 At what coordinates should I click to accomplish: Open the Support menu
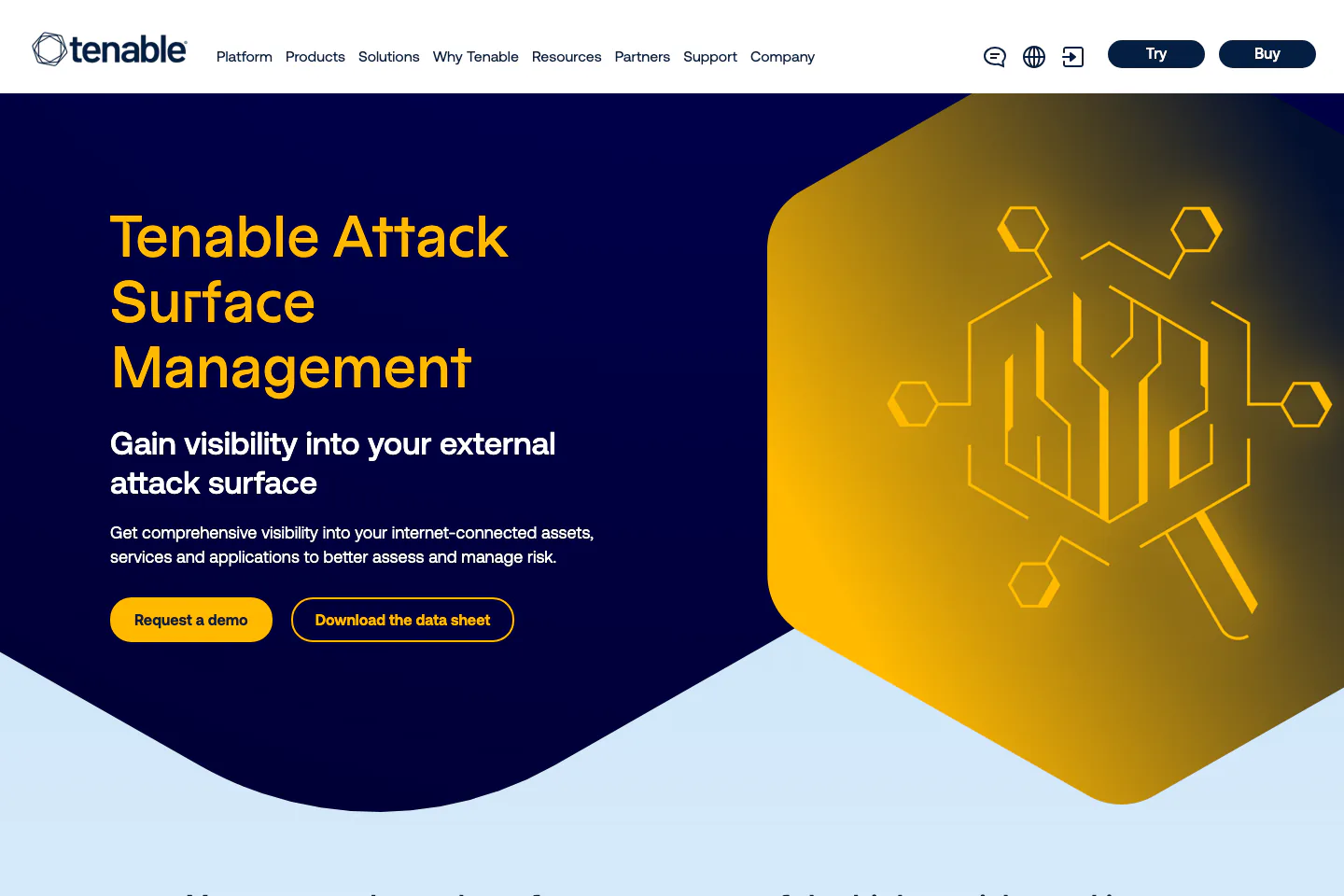click(x=710, y=57)
